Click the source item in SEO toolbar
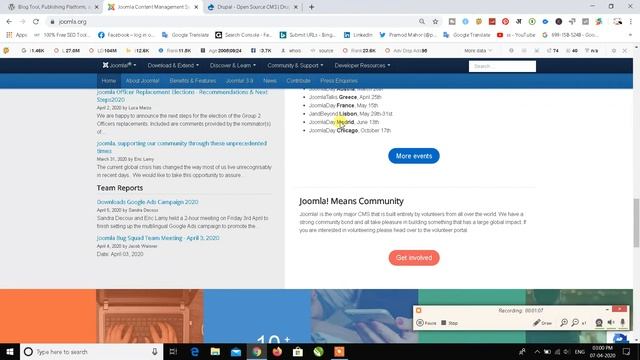 point(322,51)
